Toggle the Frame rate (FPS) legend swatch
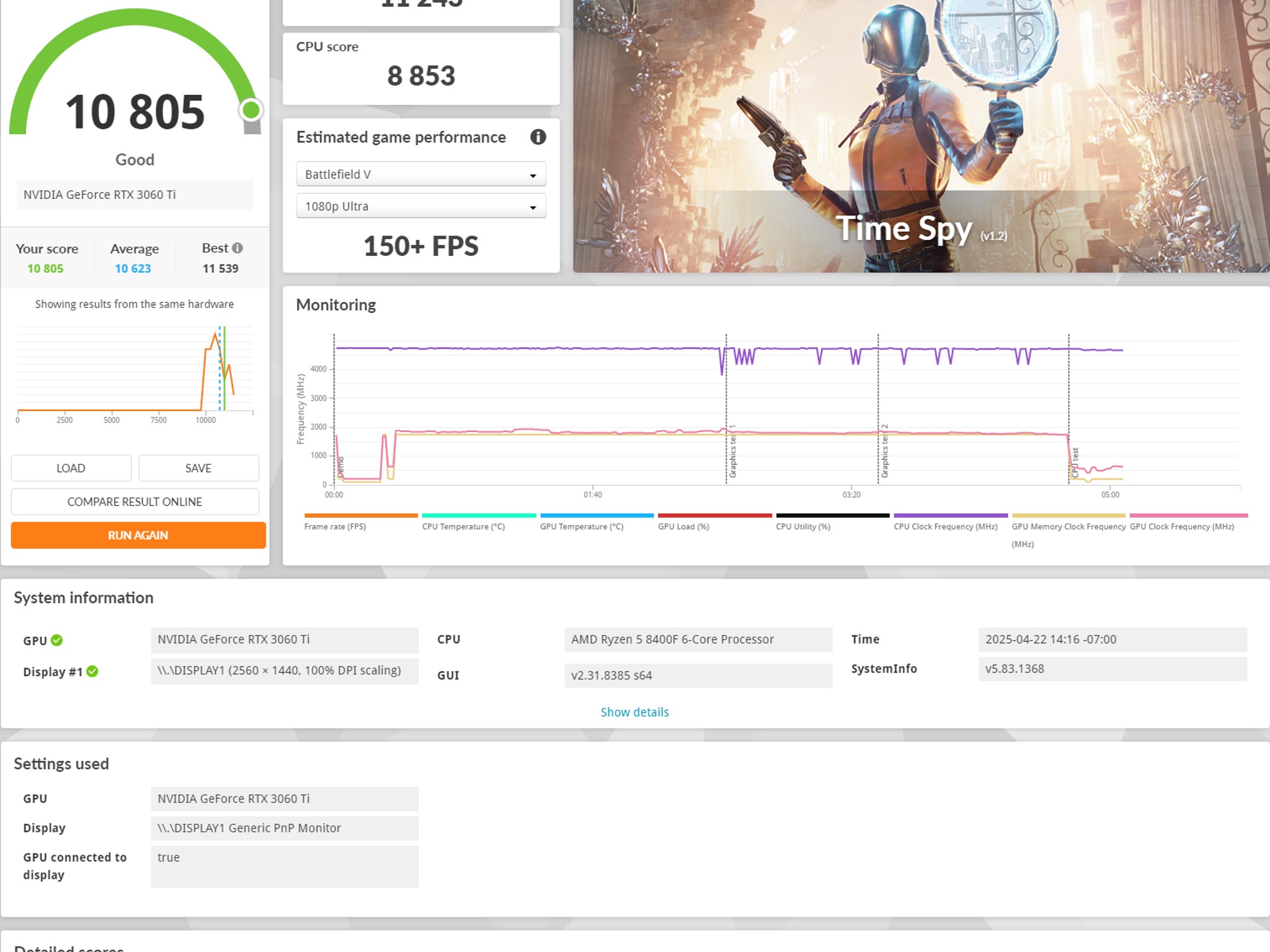This screenshot has height=952, width=1270. point(361,515)
